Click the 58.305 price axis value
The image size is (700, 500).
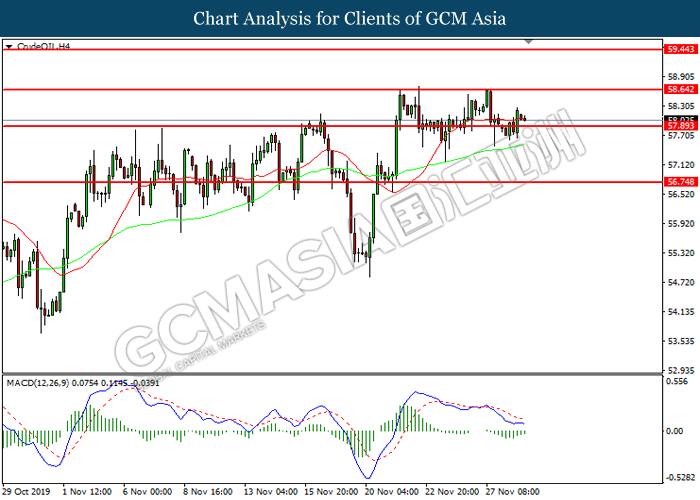tap(681, 106)
